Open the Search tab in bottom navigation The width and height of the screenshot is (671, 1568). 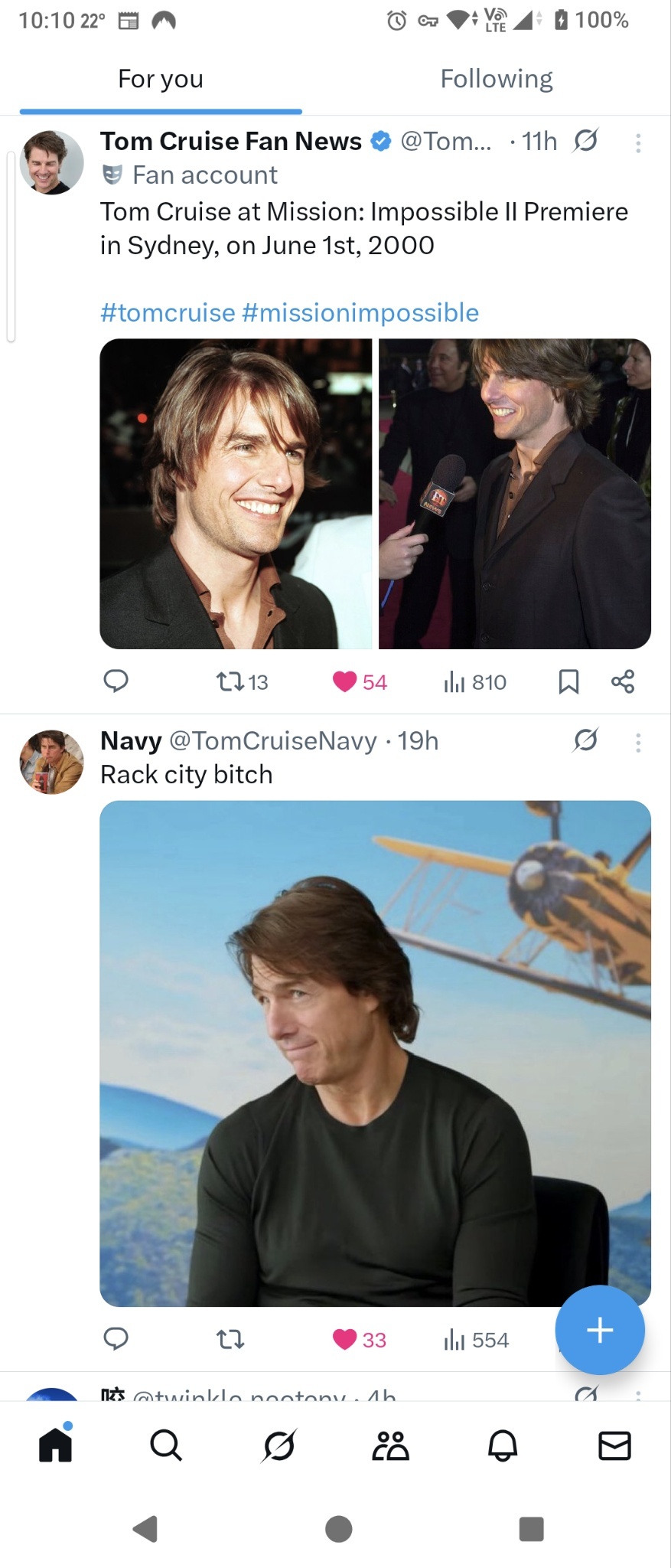[166, 1445]
